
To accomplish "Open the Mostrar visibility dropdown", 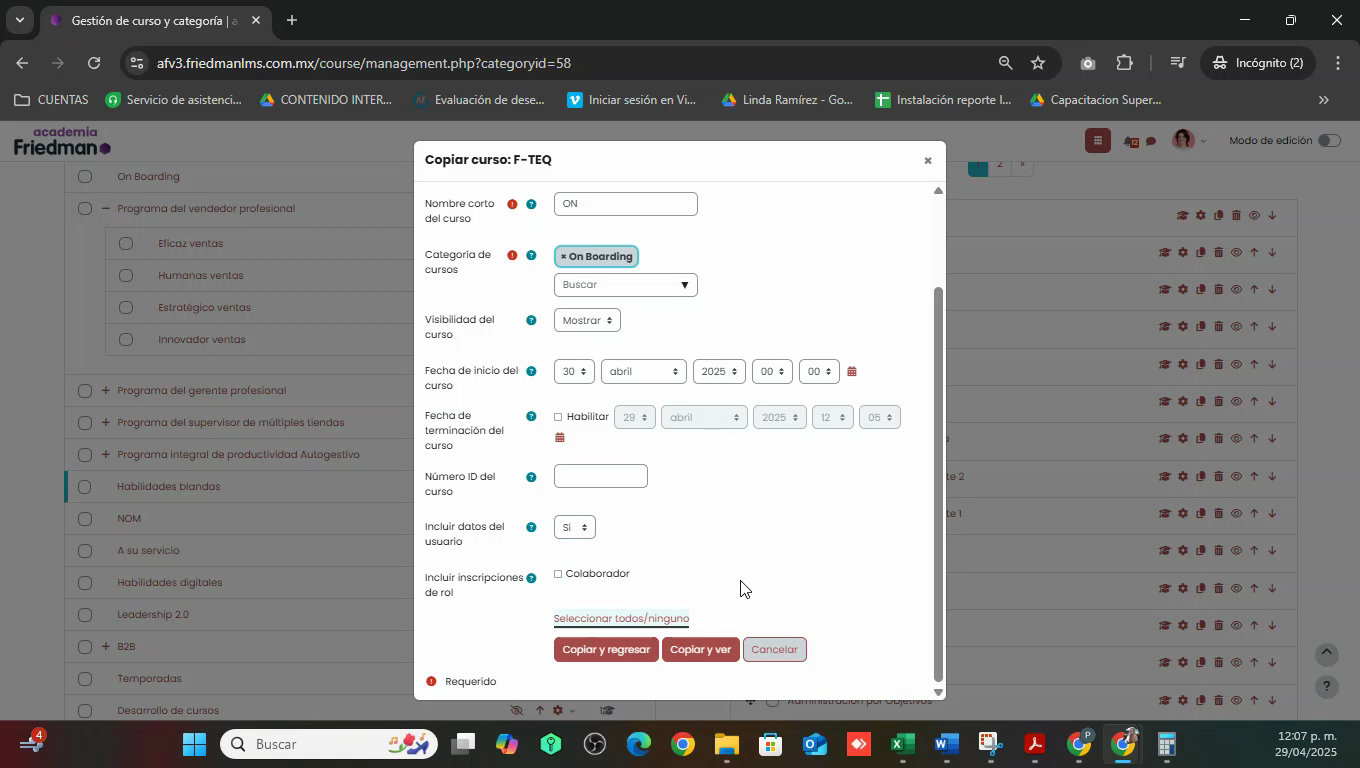I will click(587, 320).
